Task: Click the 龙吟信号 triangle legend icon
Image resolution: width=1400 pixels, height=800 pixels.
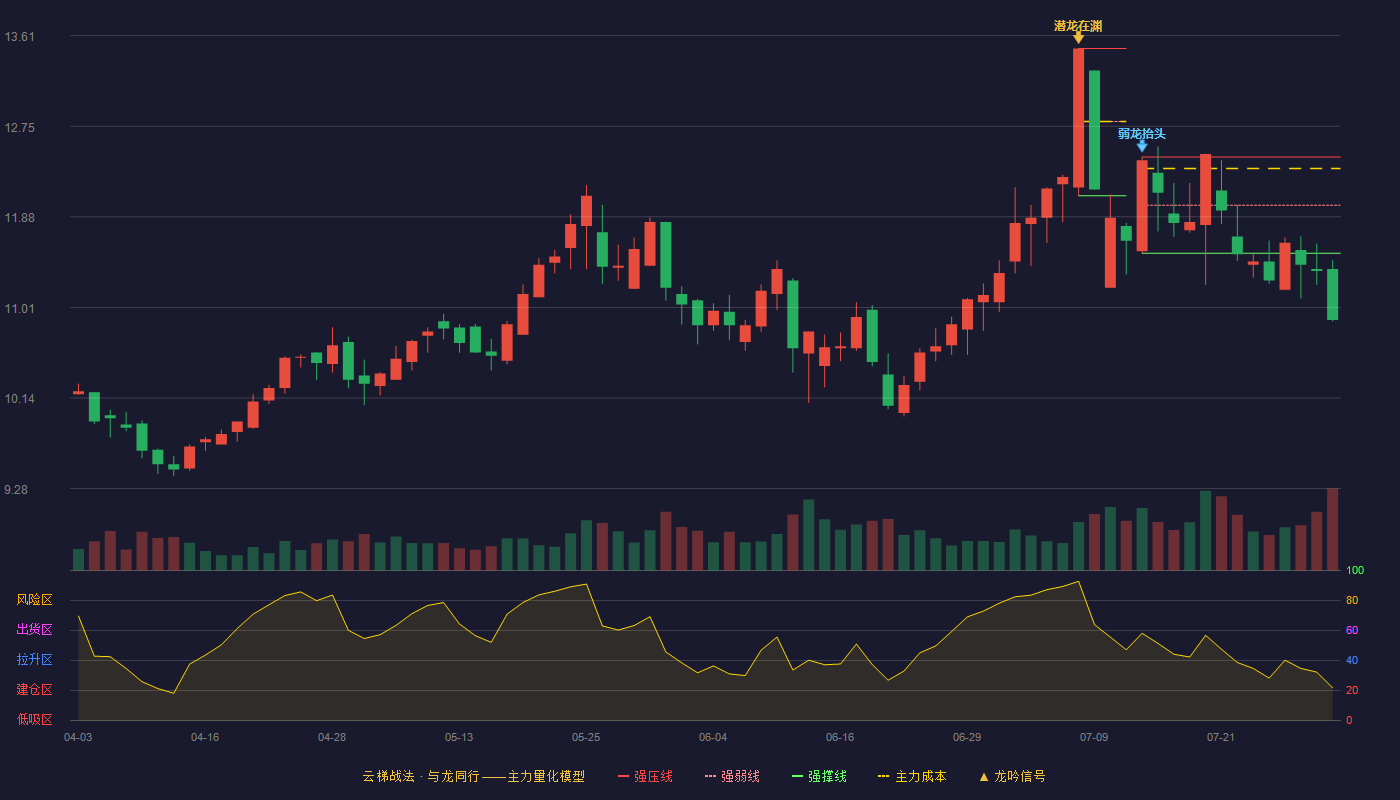Action: 983,776
